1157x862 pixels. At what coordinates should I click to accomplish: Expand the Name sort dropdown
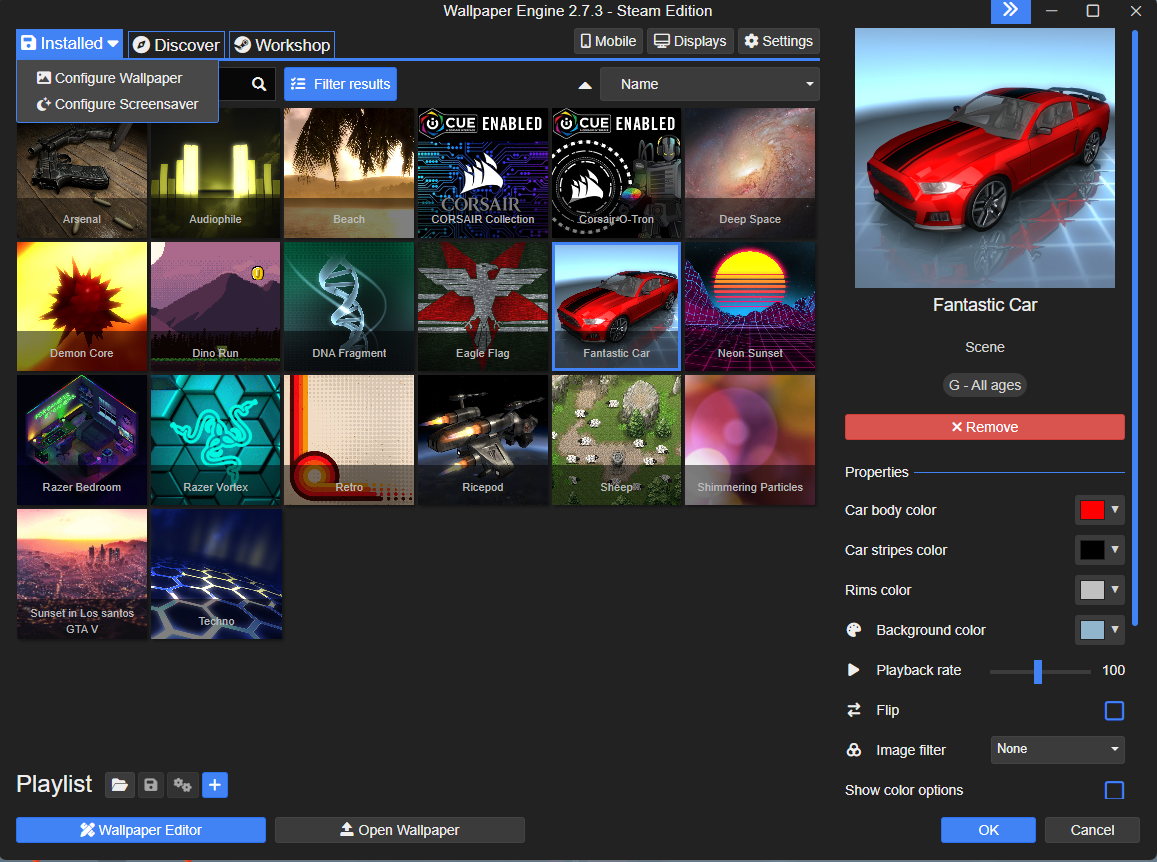709,84
